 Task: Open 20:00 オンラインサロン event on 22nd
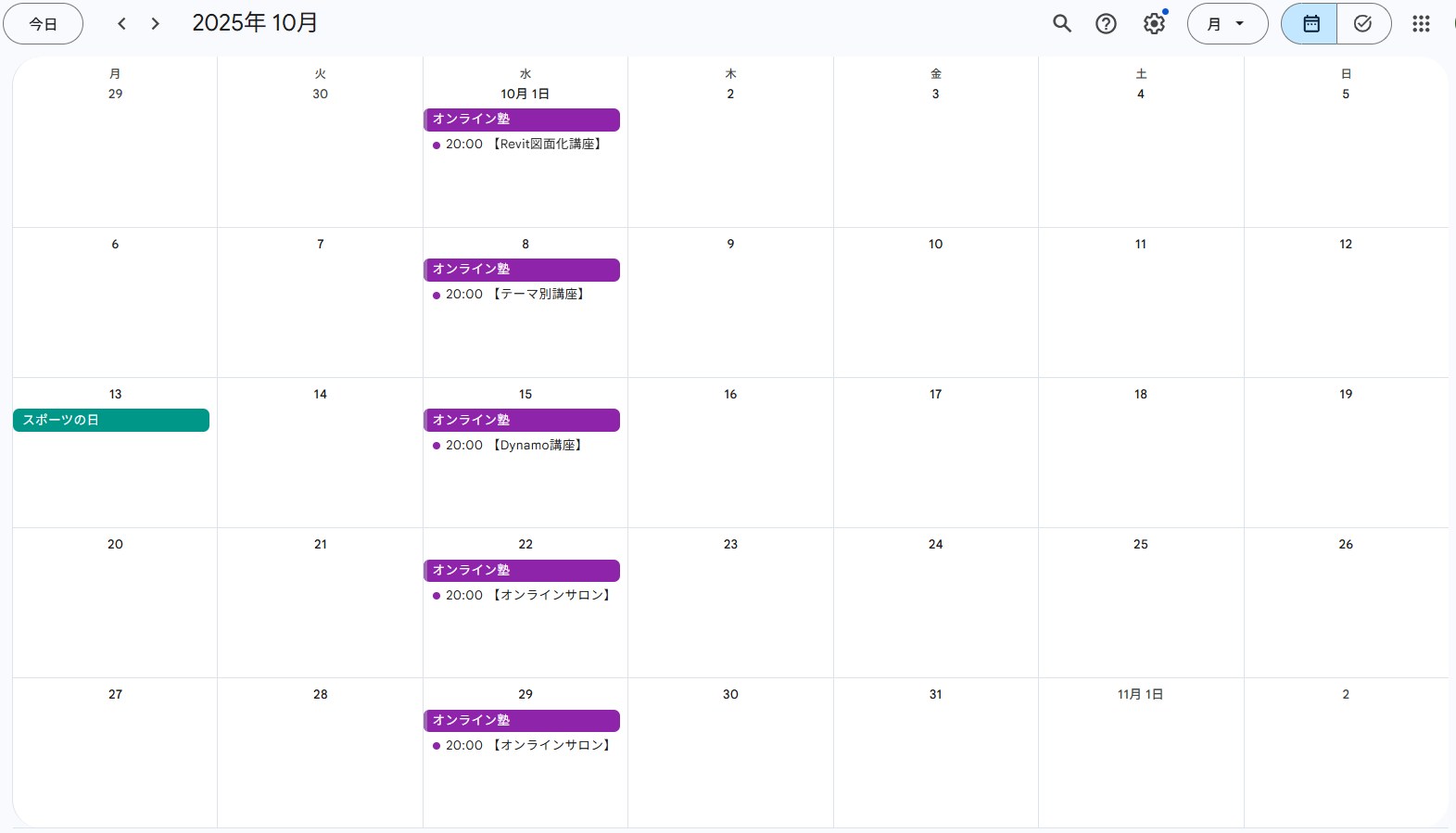[x=522, y=596]
